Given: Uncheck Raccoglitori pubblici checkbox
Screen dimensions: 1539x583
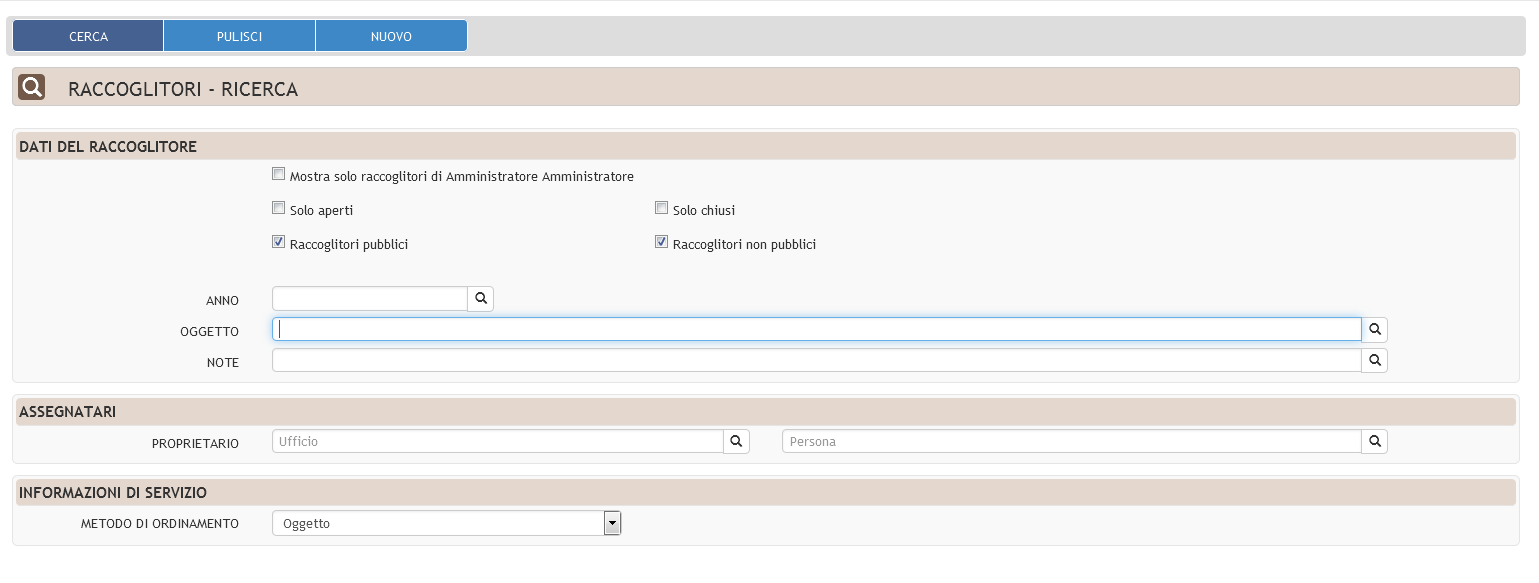Looking at the screenshot, I should [x=279, y=243].
